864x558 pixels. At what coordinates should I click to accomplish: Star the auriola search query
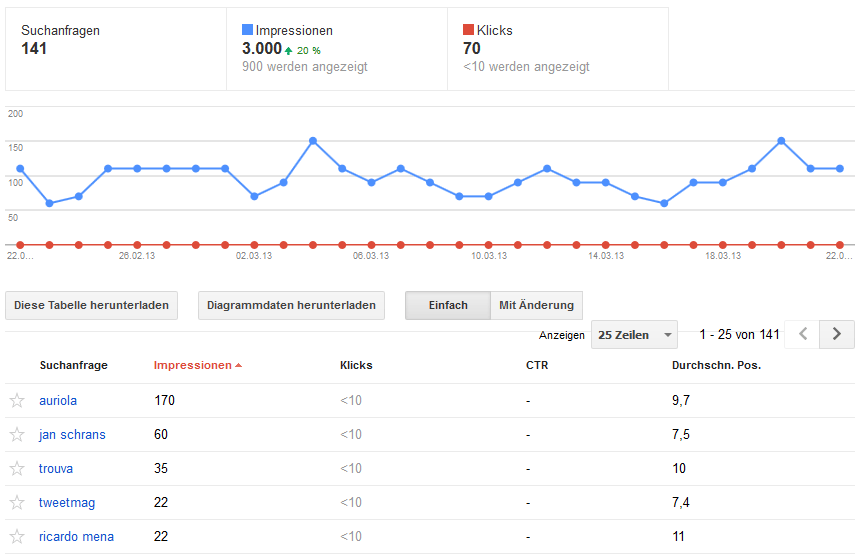(x=17, y=400)
